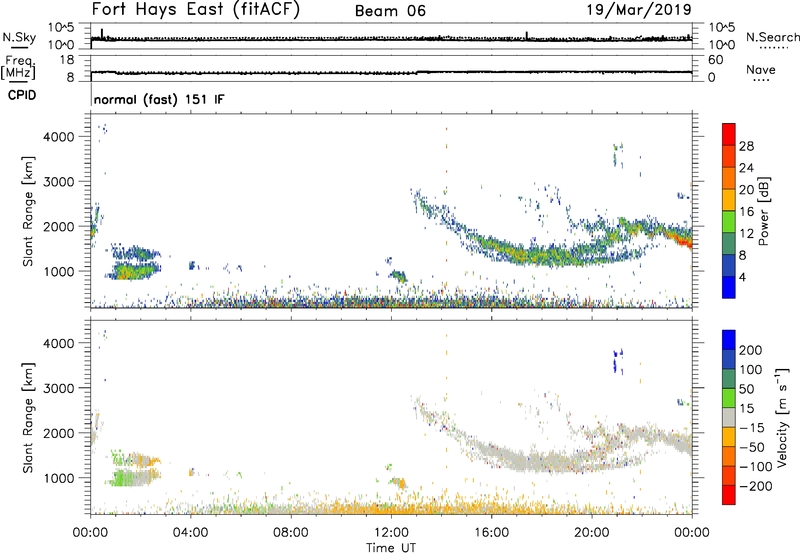Click the 28 dB tick label on power colorbar
The width and height of the screenshot is (800, 554).
746,146
